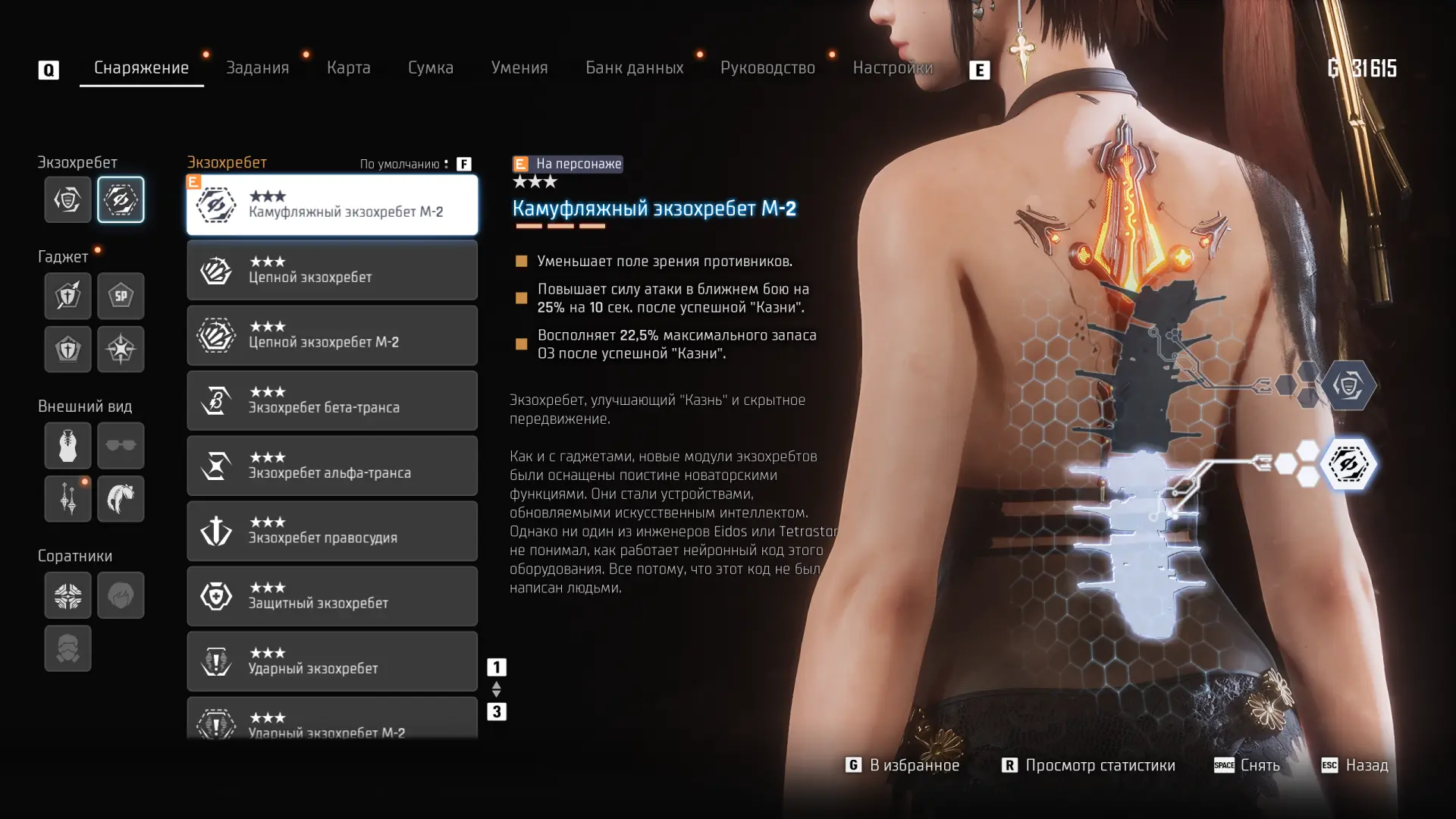Choose Экзохребет альфа-транса
This screenshot has height=819, width=1456.
332,466
